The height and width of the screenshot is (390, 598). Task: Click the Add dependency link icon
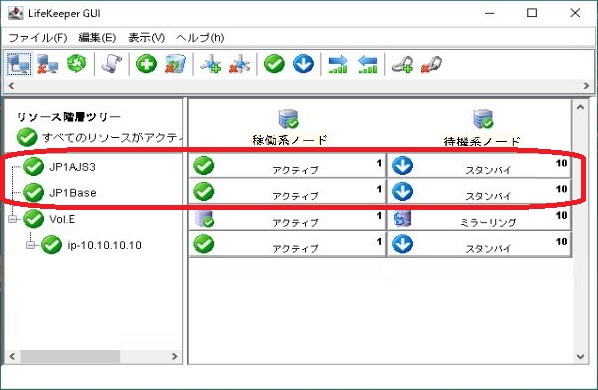pyautogui.click(x=403, y=64)
